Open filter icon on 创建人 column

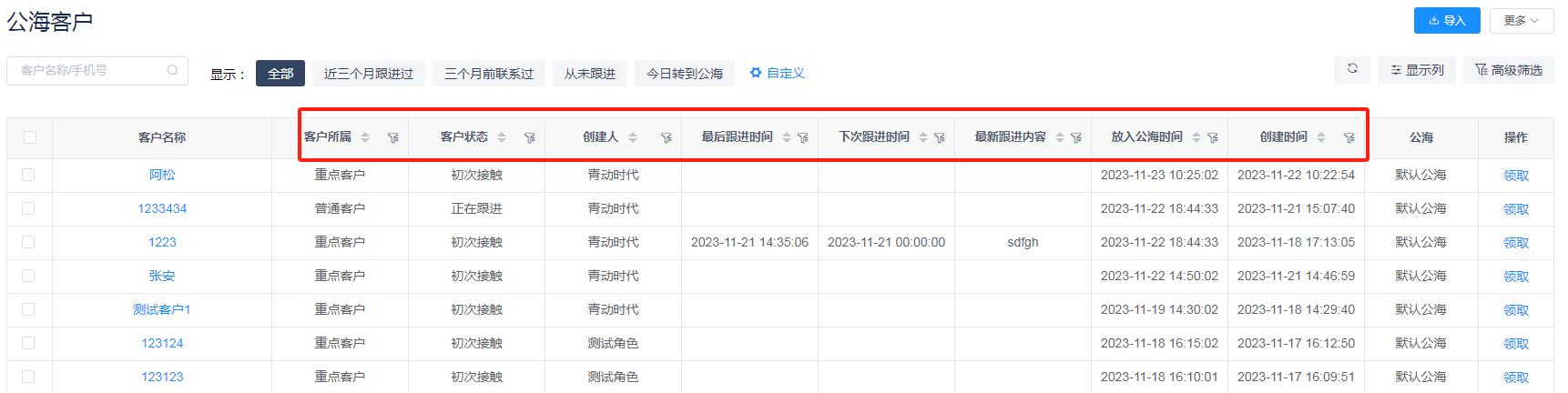coord(667,137)
